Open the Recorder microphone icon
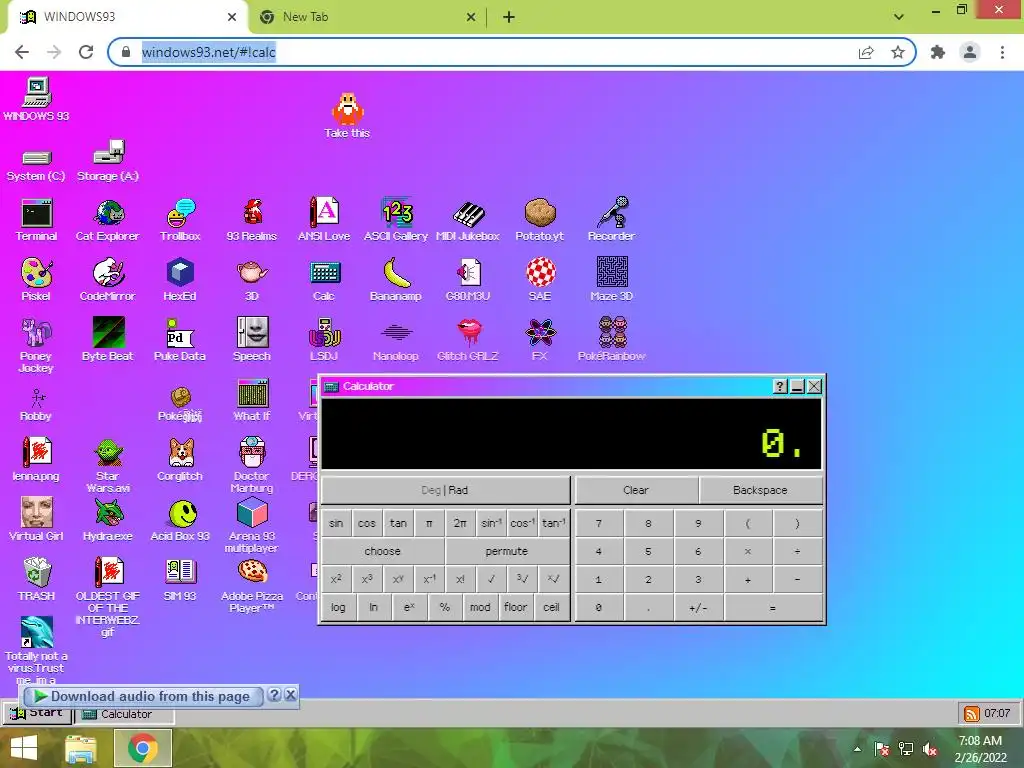 pyautogui.click(x=611, y=219)
